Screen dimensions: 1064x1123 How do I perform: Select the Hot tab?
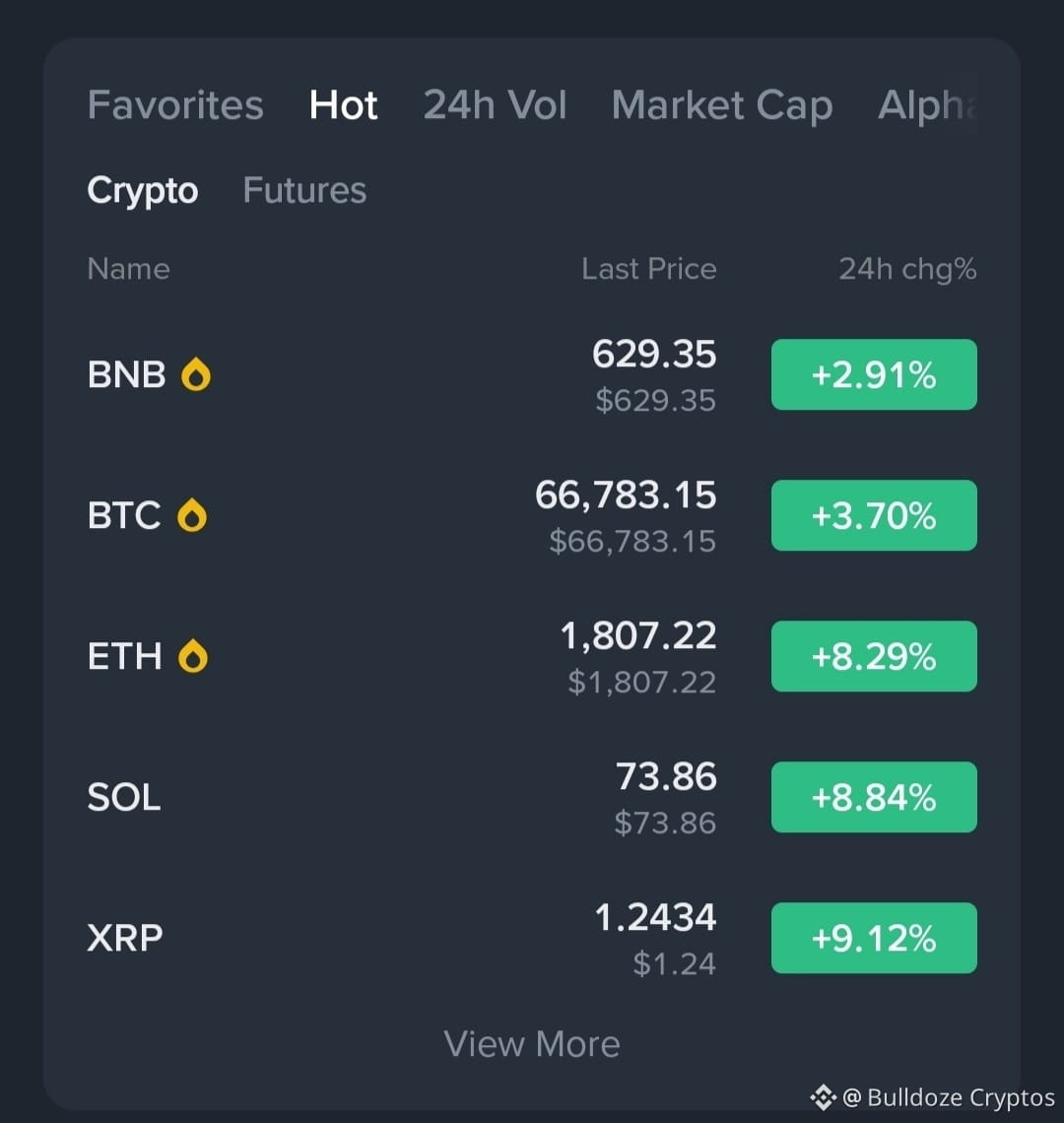[343, 105]
